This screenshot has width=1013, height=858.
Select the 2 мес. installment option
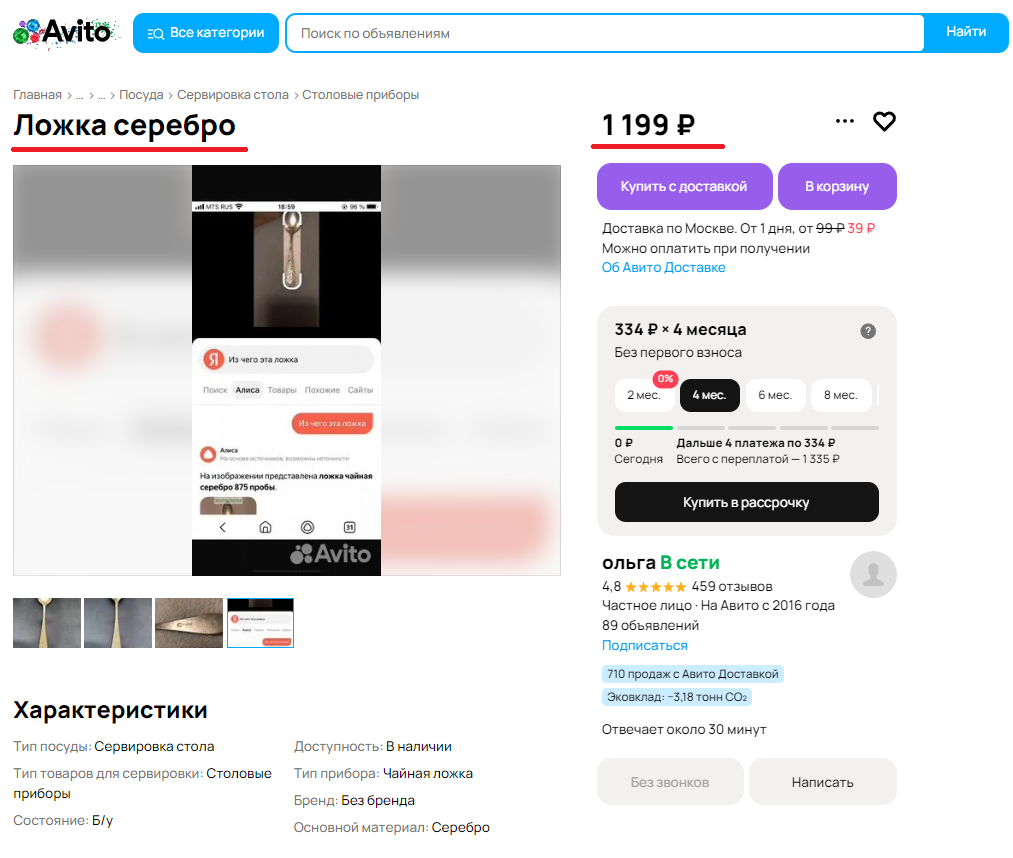[x=644, y=395]
